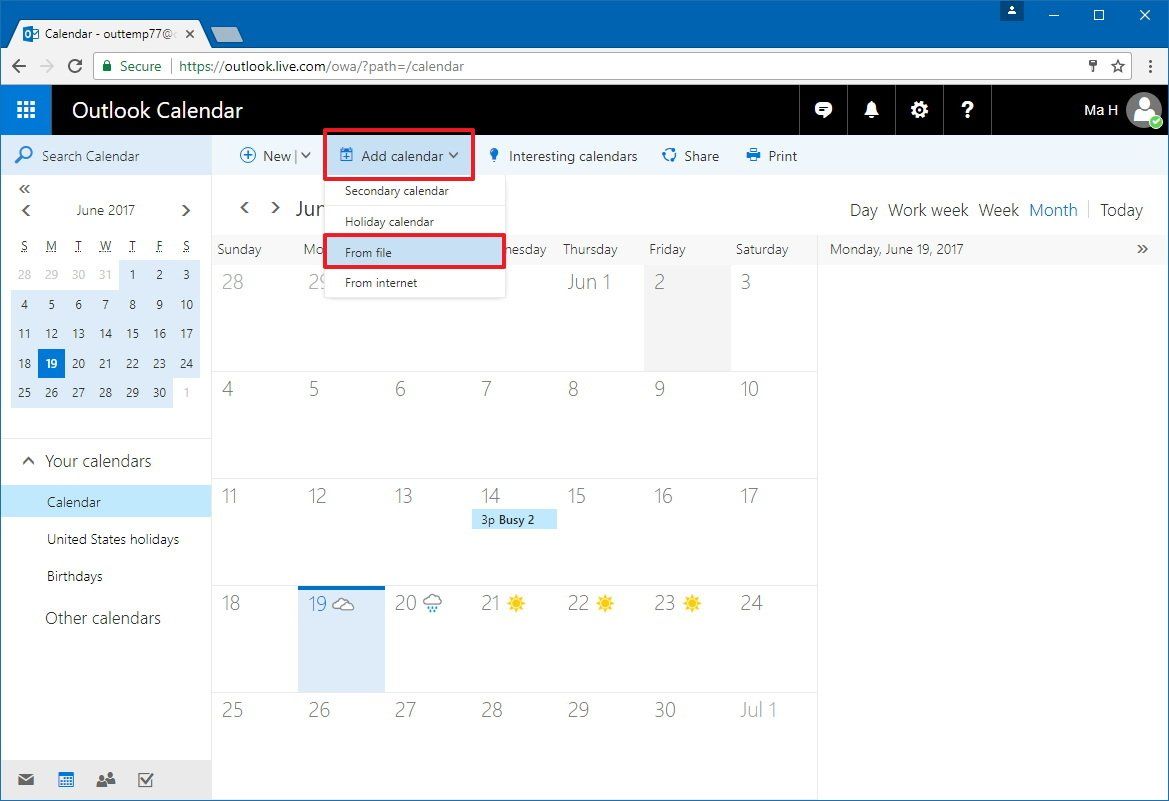
Task: Open notifications bell
Action: coord(871,110)
